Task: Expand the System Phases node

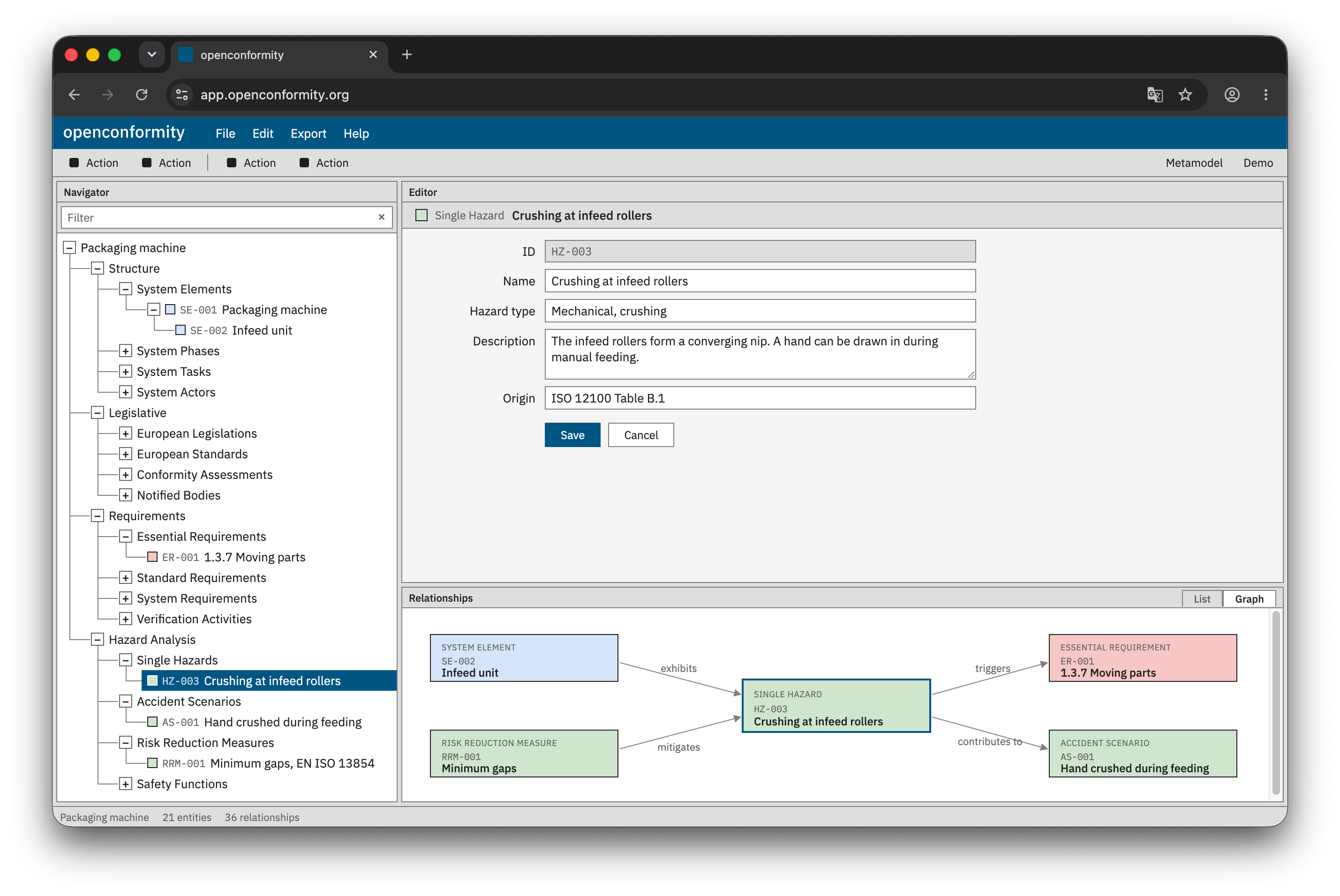Action: coord(125,350)
